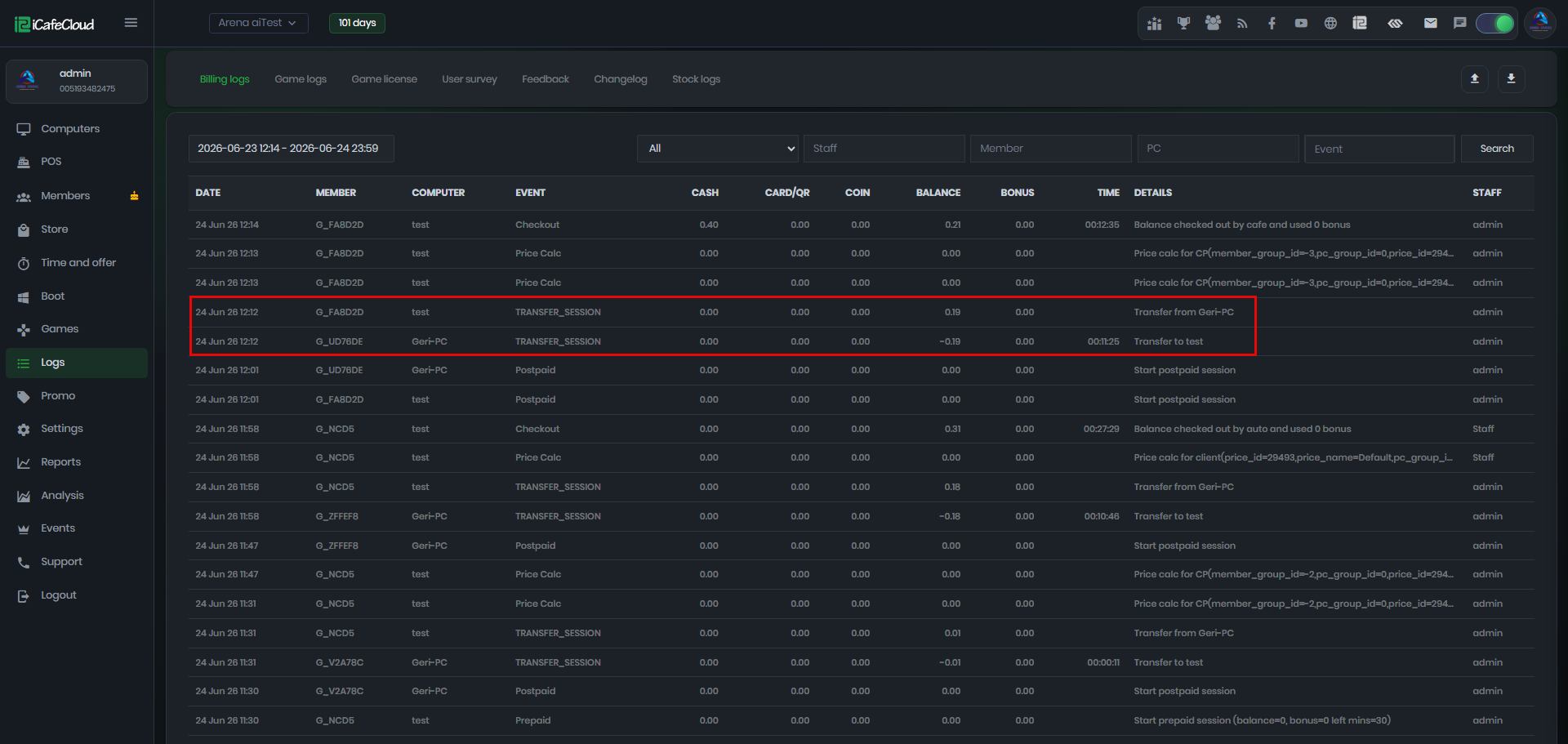Image resolution: width=1568 pixels, height=744 pixels.
Task: Click the Facebook icon
Action: [1272, 24]
